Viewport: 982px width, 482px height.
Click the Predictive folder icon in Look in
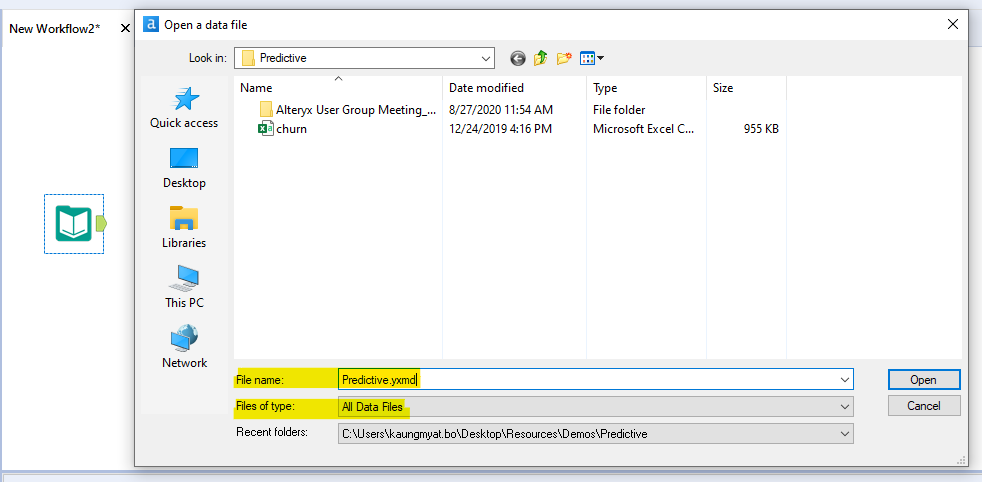(x=249, y=58)
